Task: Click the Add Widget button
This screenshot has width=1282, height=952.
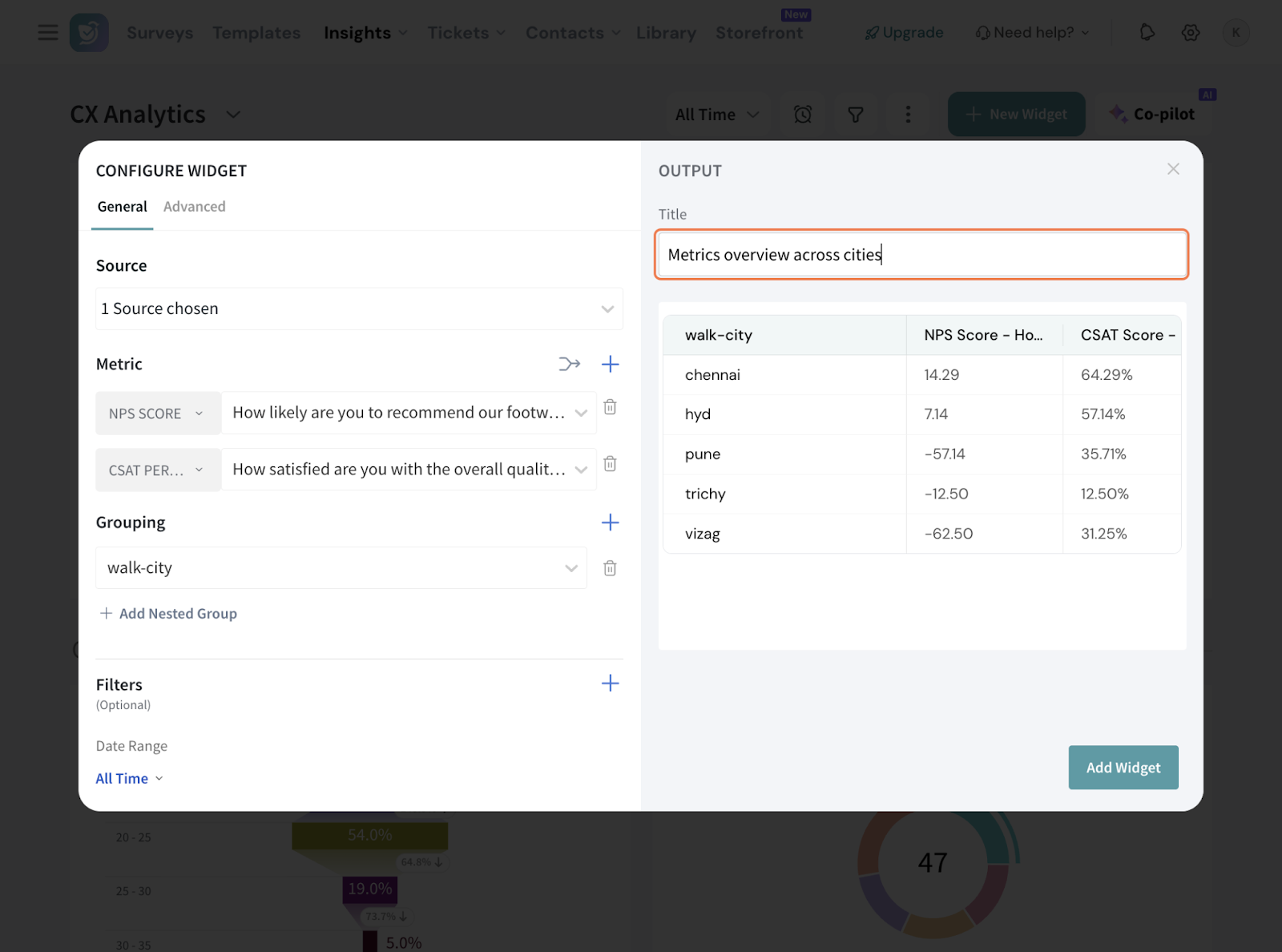Action: point(1123,768)
